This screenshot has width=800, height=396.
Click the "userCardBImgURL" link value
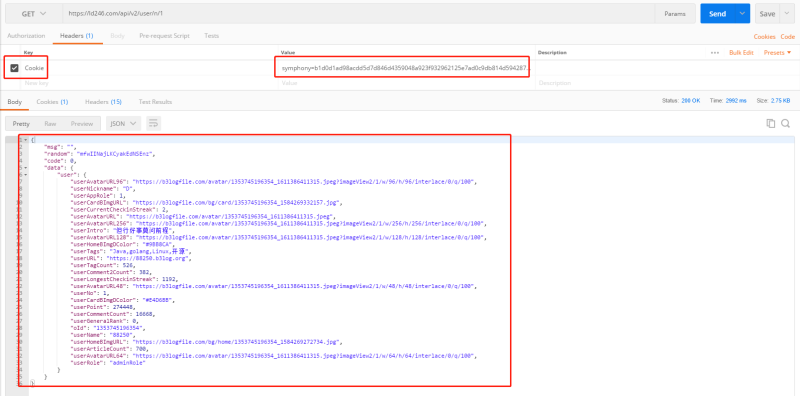coord(235,202)
